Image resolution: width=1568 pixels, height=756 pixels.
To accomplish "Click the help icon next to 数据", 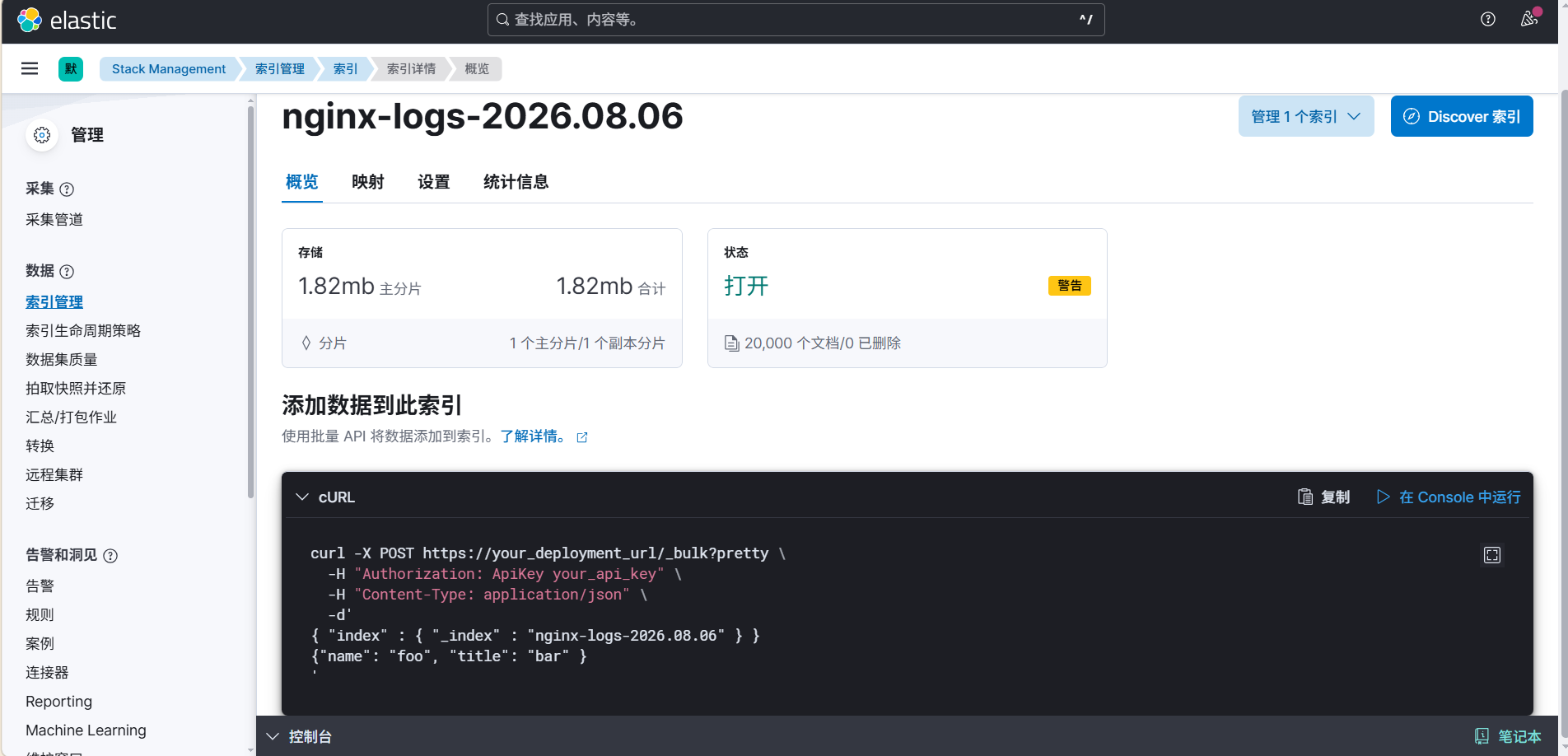I will [68, 272].
